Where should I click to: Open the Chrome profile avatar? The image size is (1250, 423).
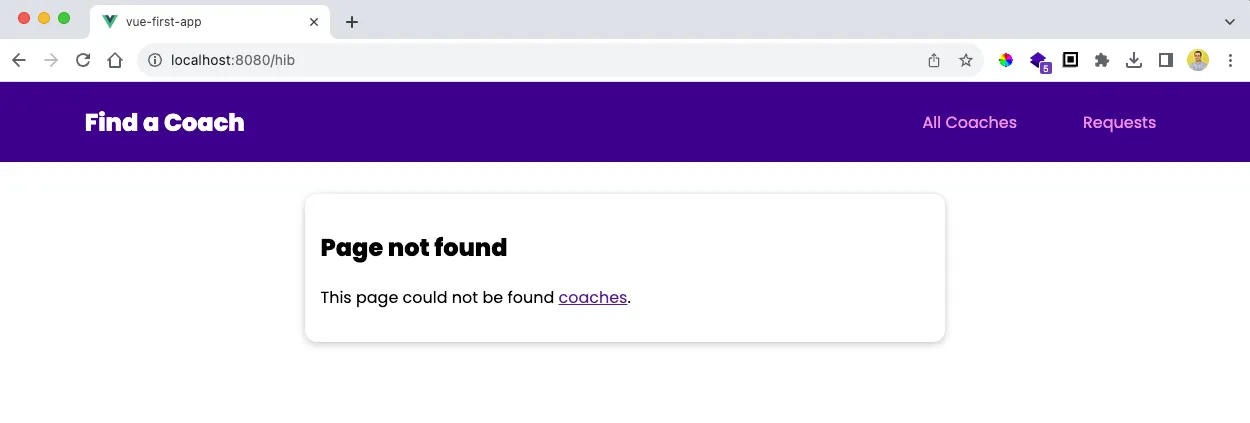(1198, 60)
